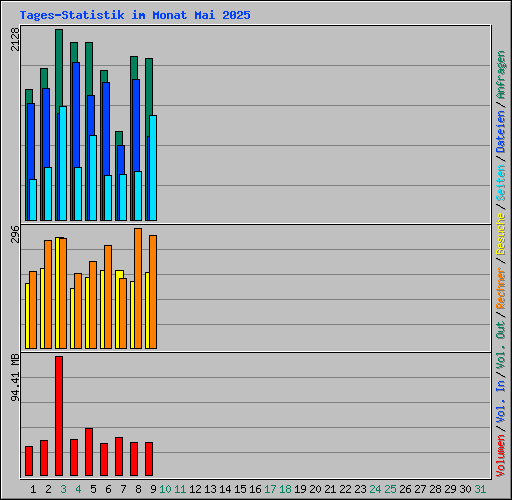Click the Besuche legend label
Image resolution: width=512 pixels, height=500 pixels.
coord(501,234)
